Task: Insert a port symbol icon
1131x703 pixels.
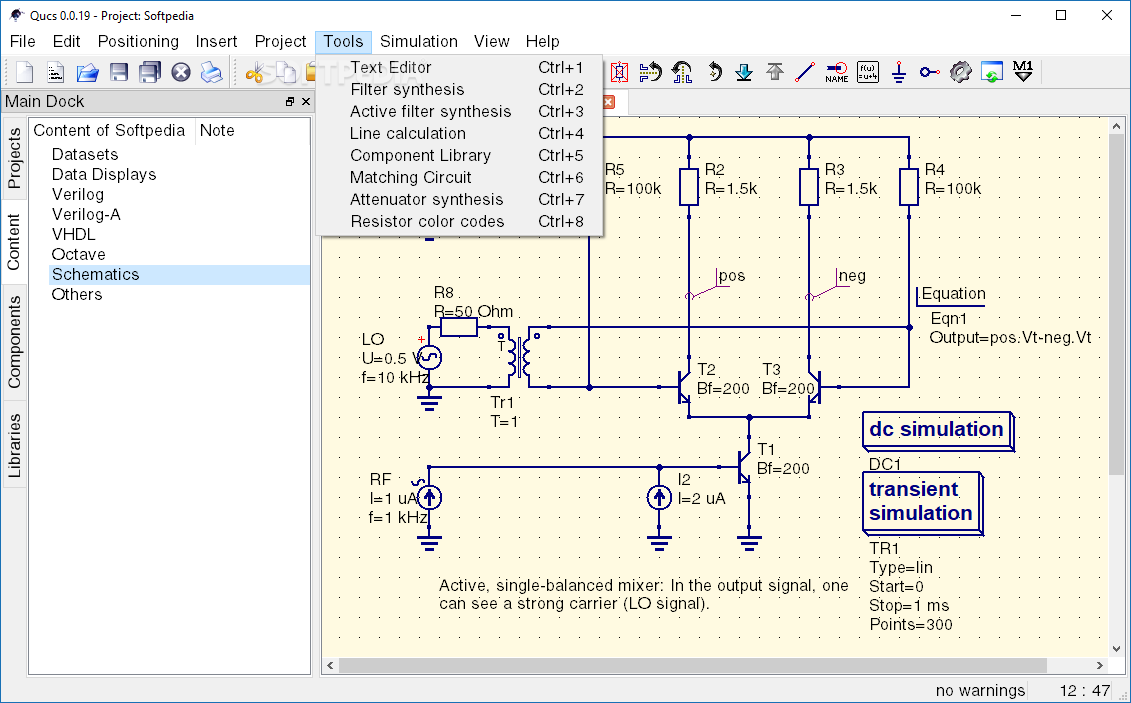Action: pyautogui.click(x=930, y=72)
